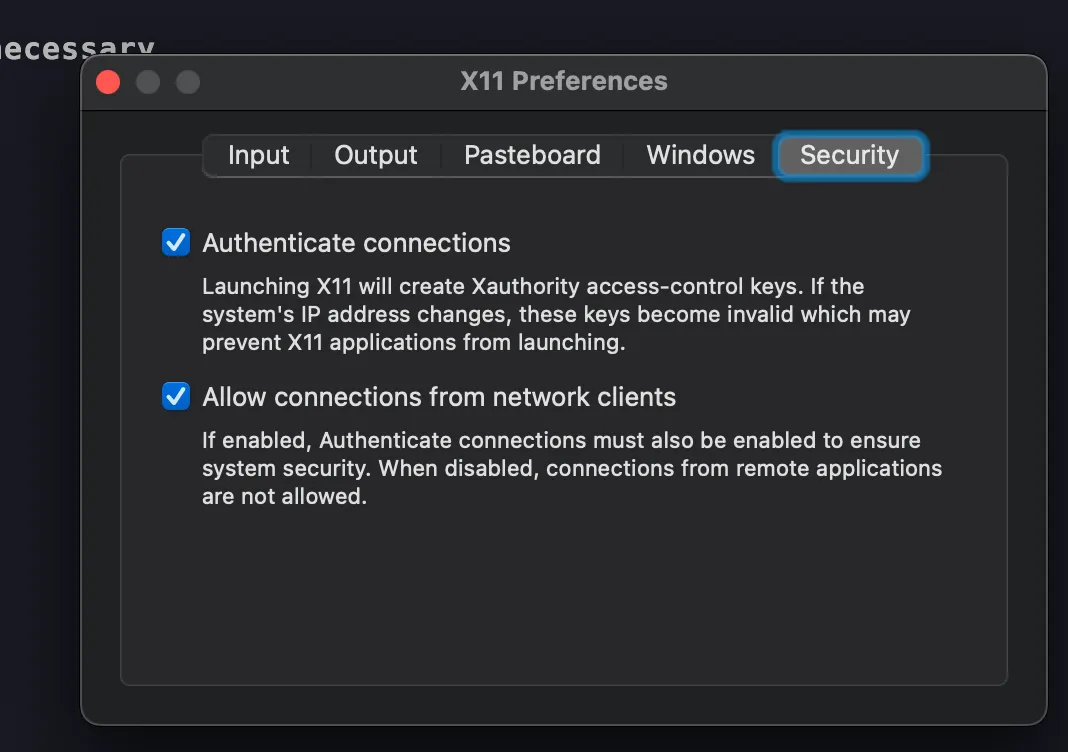The image size is (1068, 752).
Task: Click the zoom window button
Action: (x=188, y=81)
